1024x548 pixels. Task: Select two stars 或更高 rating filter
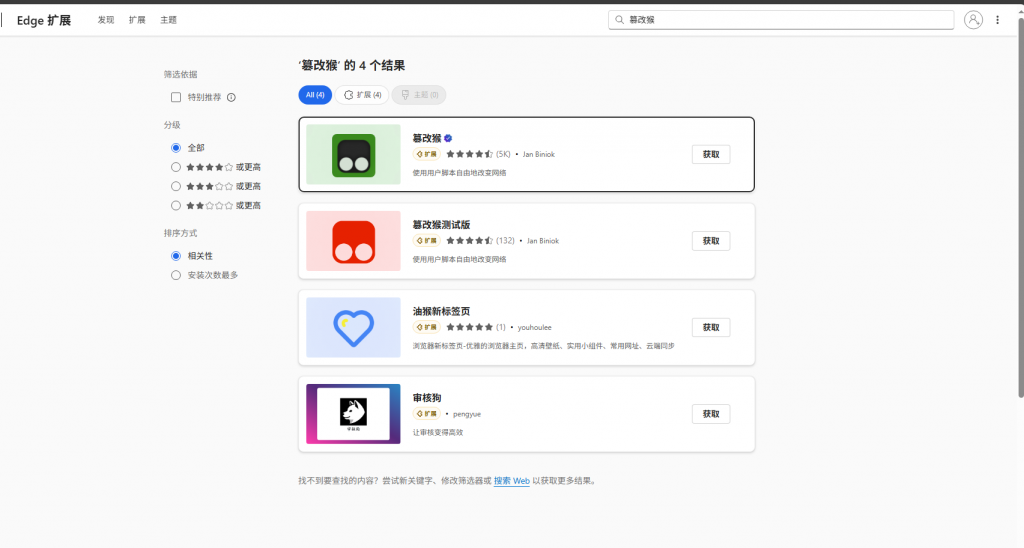tap(176, 206)
